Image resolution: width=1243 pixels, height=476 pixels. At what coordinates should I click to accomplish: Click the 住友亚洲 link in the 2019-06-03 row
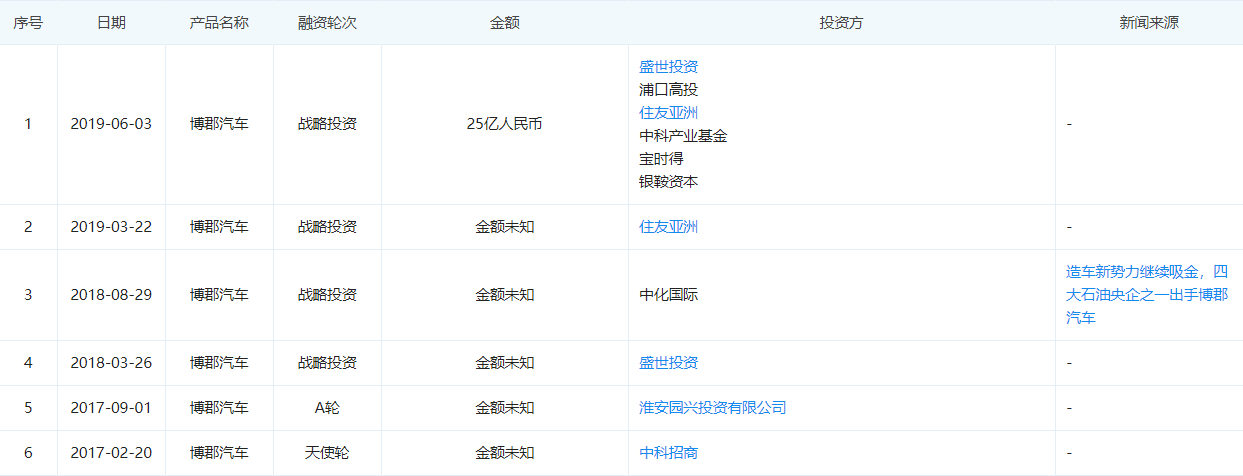[668, 113]
